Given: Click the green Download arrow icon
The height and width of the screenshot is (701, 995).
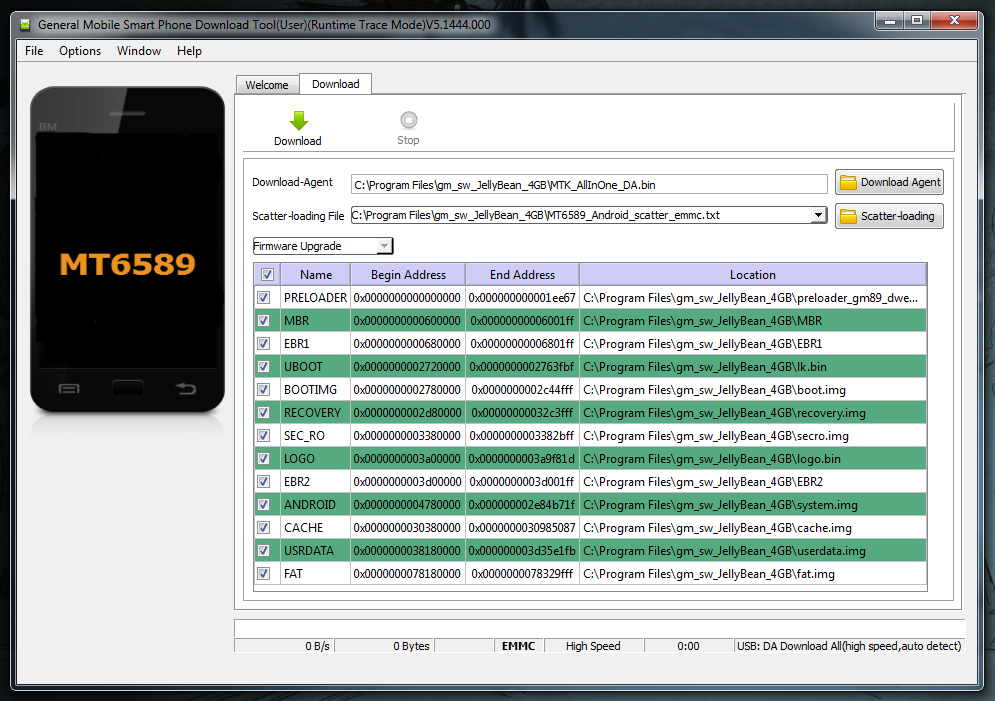Looking at the screenshot, I should pos(298,120).
